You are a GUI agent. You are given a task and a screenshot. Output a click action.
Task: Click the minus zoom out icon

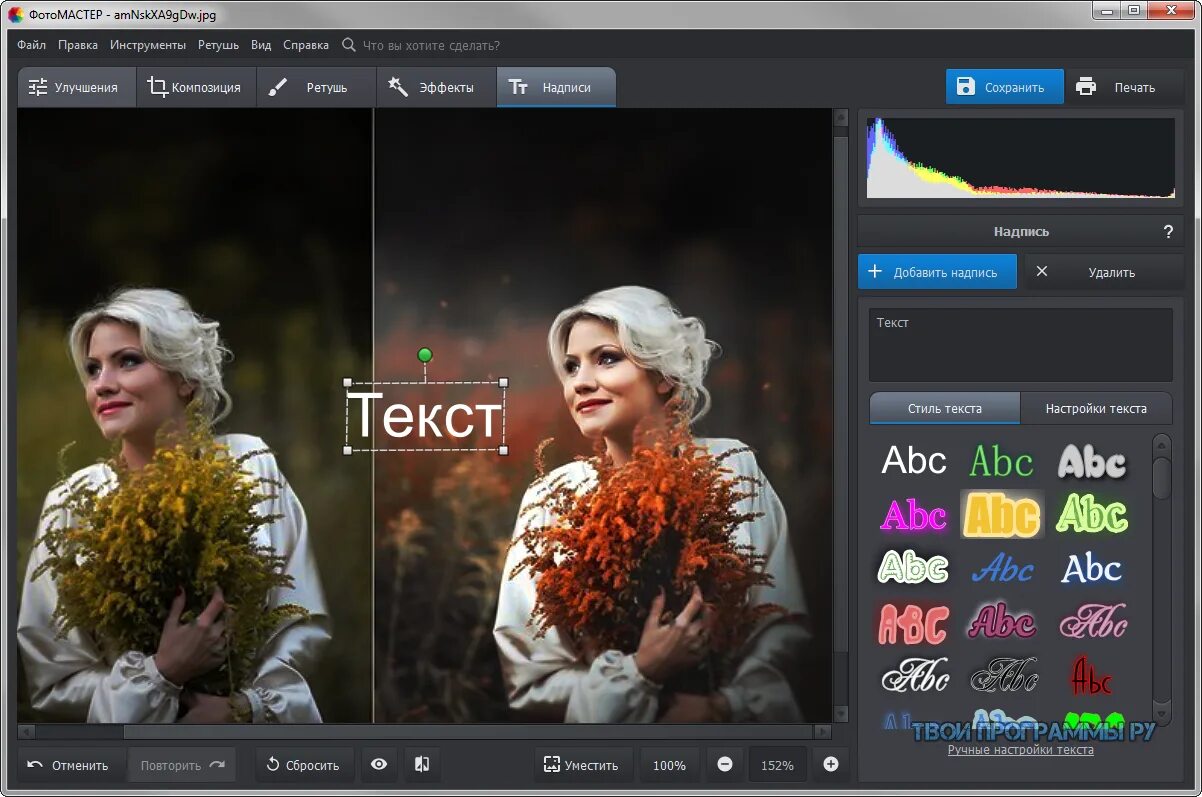click(x=725, y=765)
